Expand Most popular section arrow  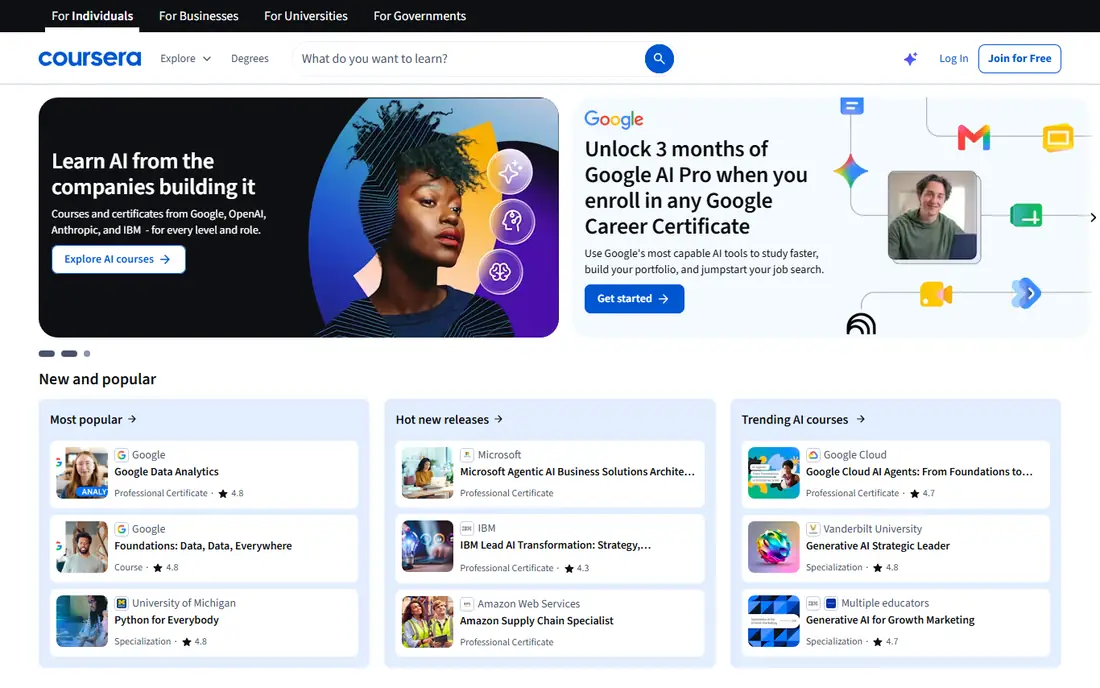132,419
